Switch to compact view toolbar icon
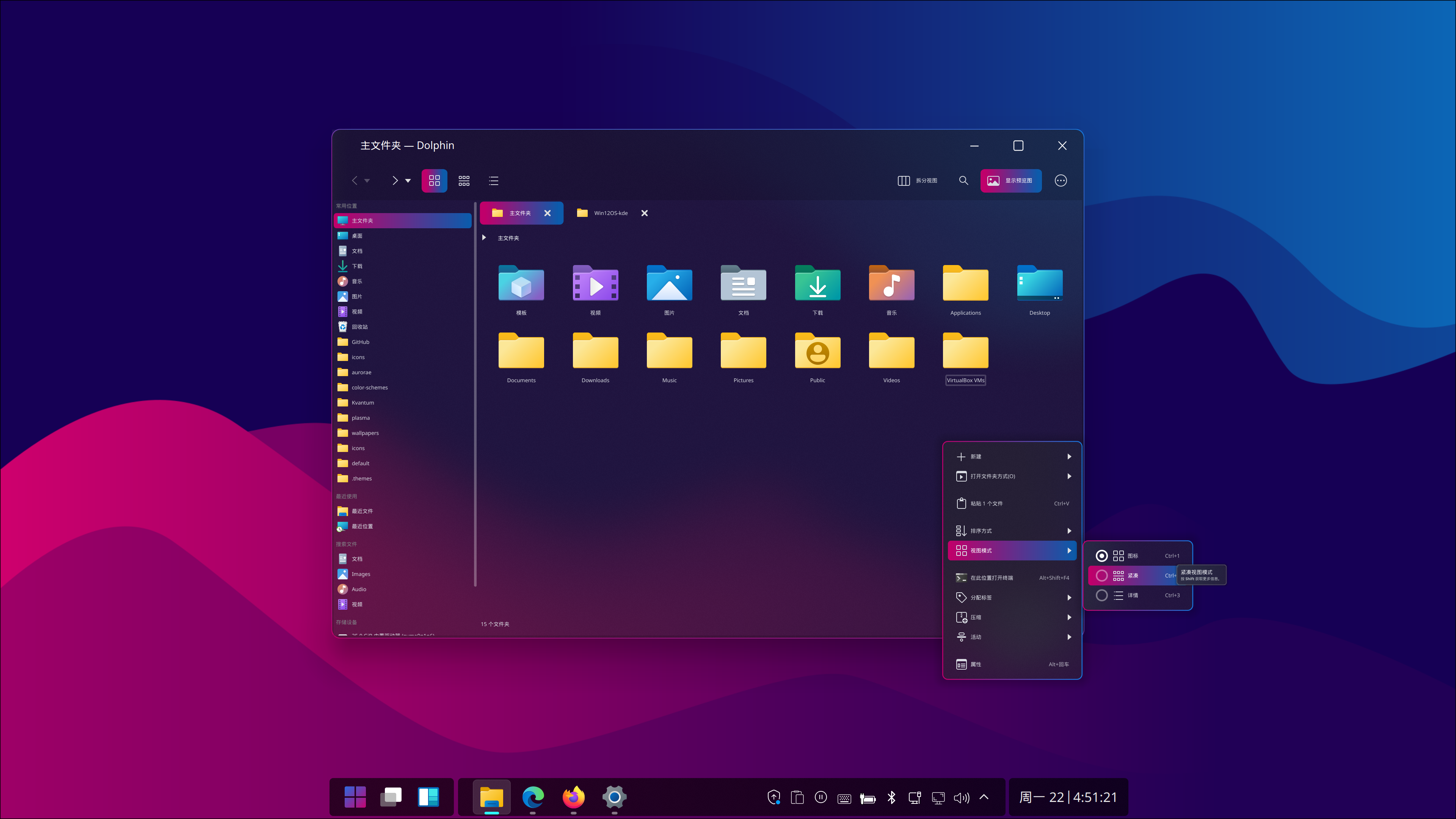The height and width of the screenshot is (819, 1456). pos(463,181)
